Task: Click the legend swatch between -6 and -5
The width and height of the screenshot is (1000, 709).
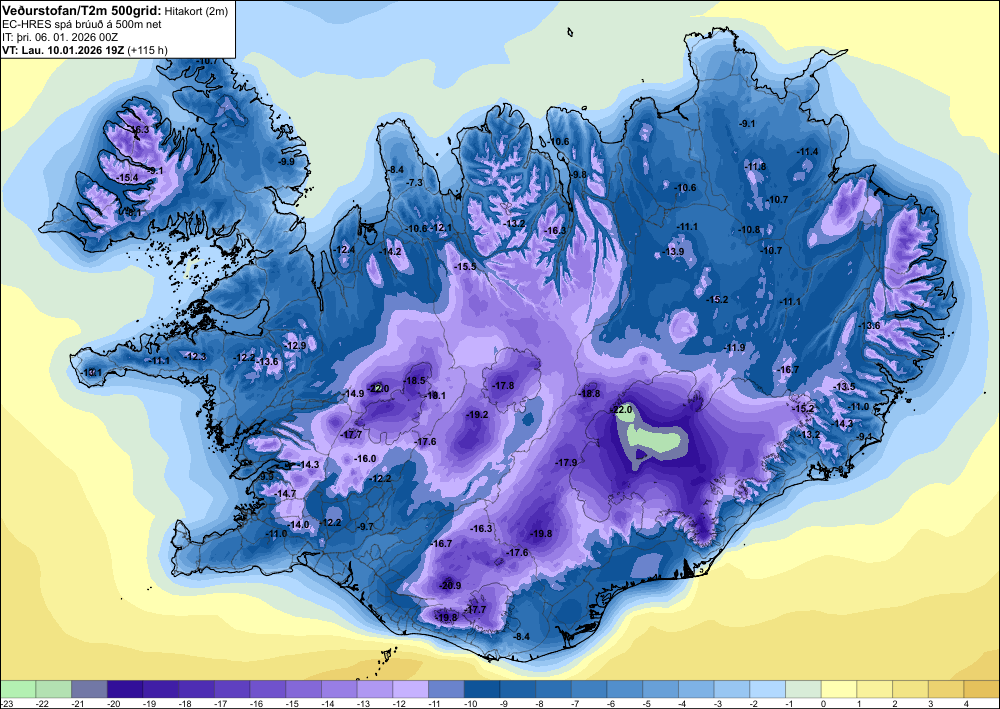Action: pos(625,689)
